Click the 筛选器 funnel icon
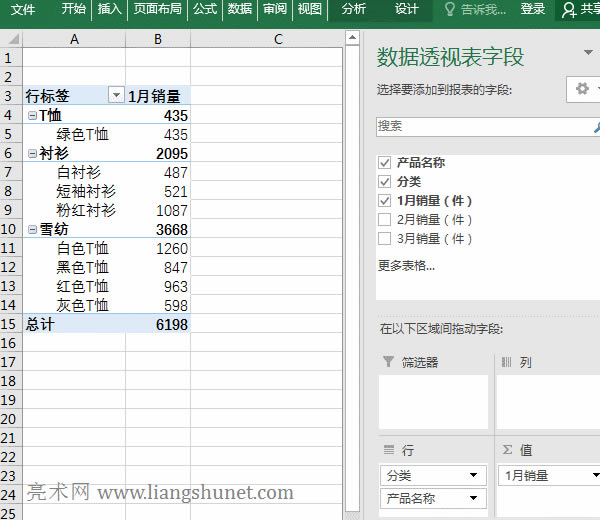 387,362
